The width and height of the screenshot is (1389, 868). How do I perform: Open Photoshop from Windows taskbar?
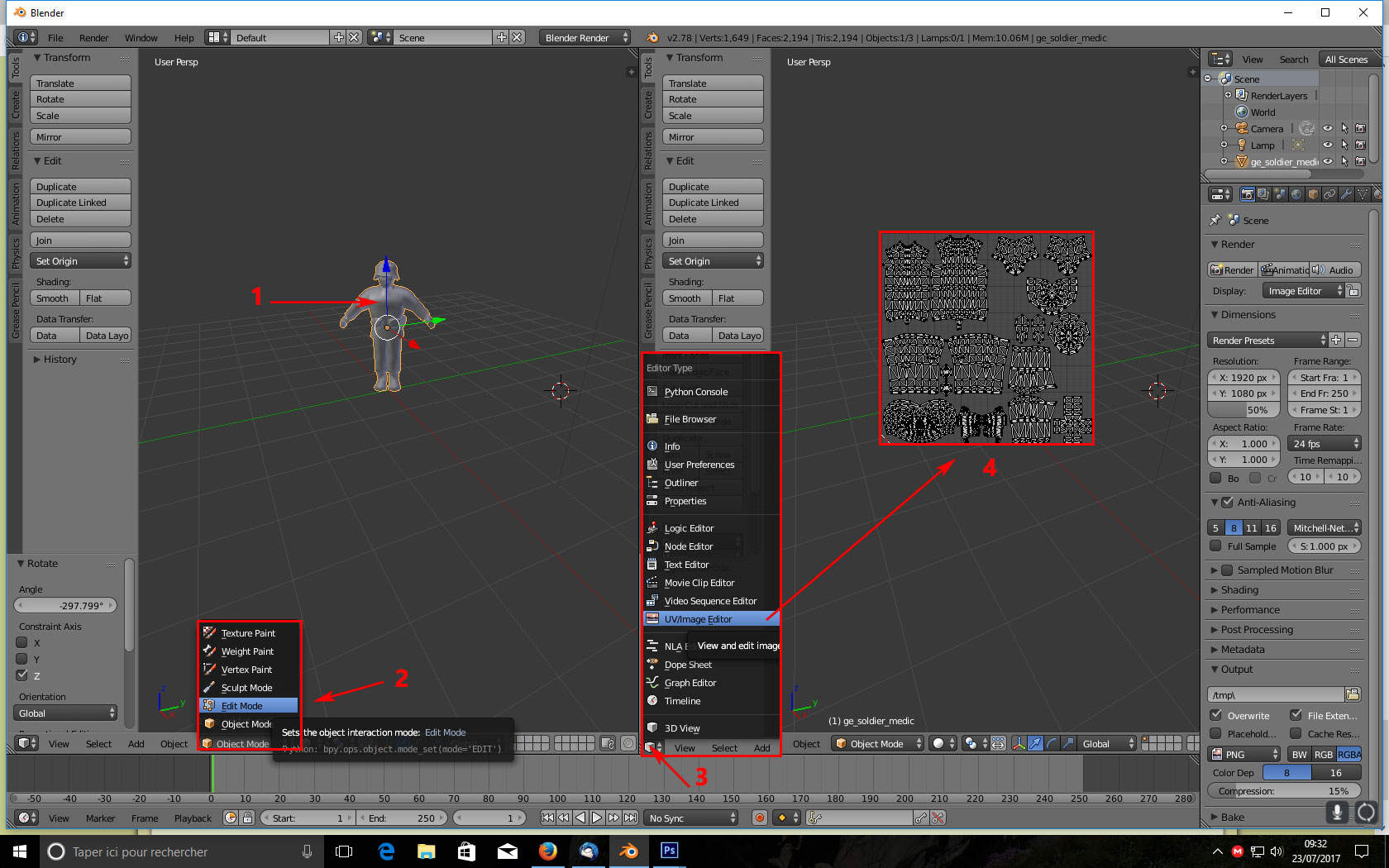[x=669, y=851]
